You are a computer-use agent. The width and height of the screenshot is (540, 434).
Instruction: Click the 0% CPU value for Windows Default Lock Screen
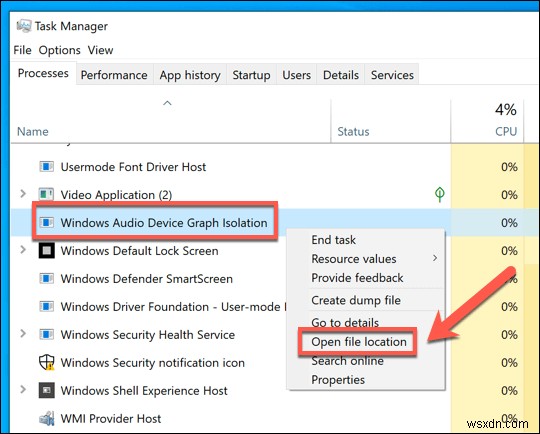tap(509, 251)
